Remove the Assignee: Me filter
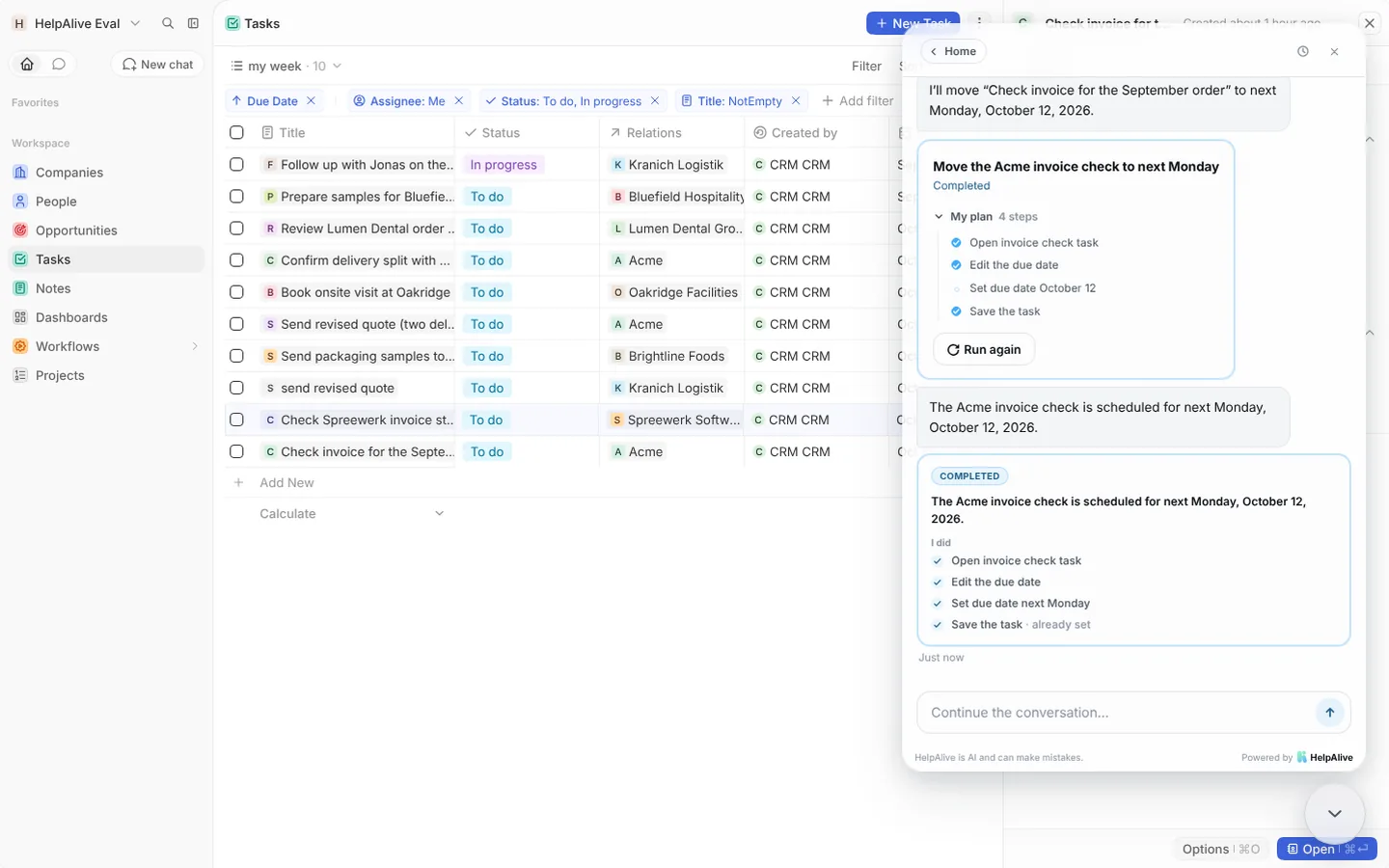Screen dimensions: 1389x868 coord(459,100)
